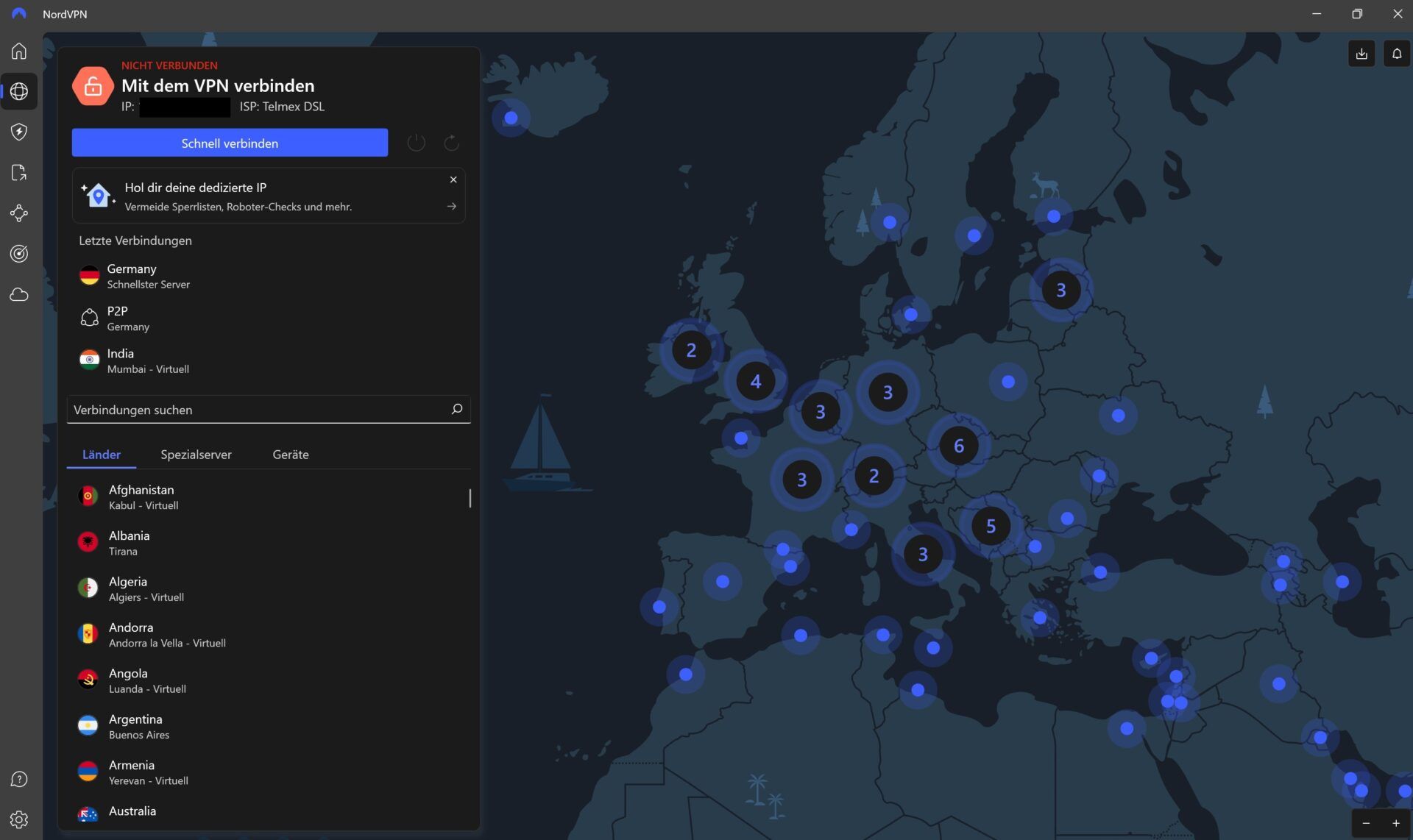This screenshot has width=1413, height=840.
Task: Click the India flag icon
Action: point(89,360)
